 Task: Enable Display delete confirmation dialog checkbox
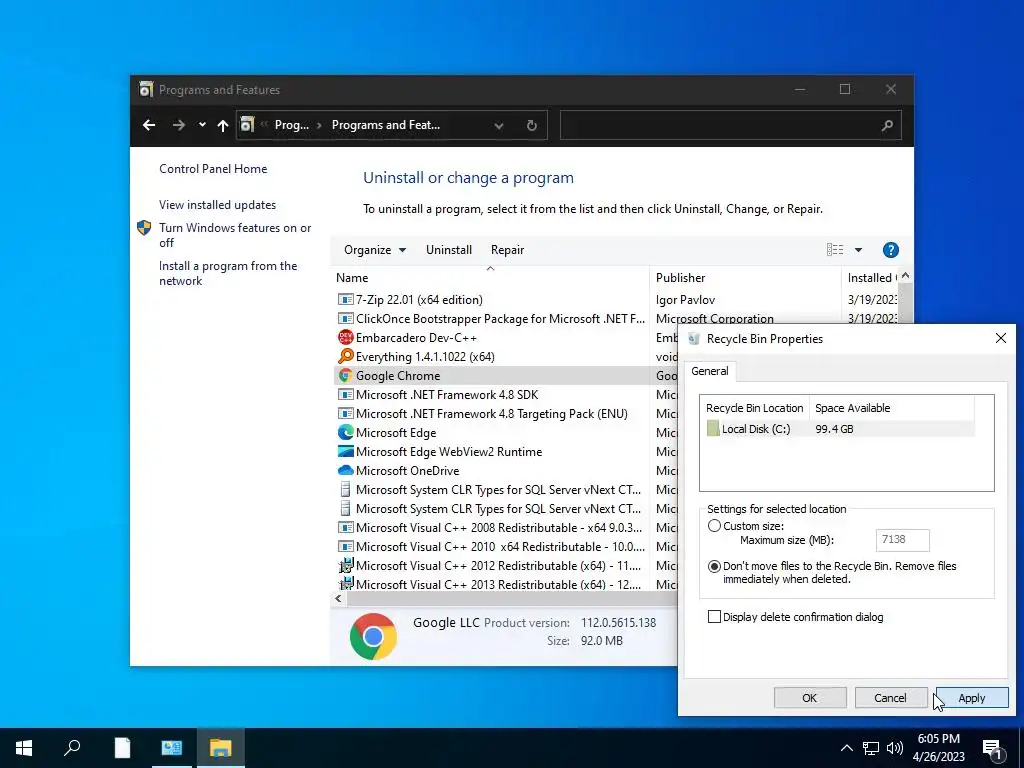714,616
